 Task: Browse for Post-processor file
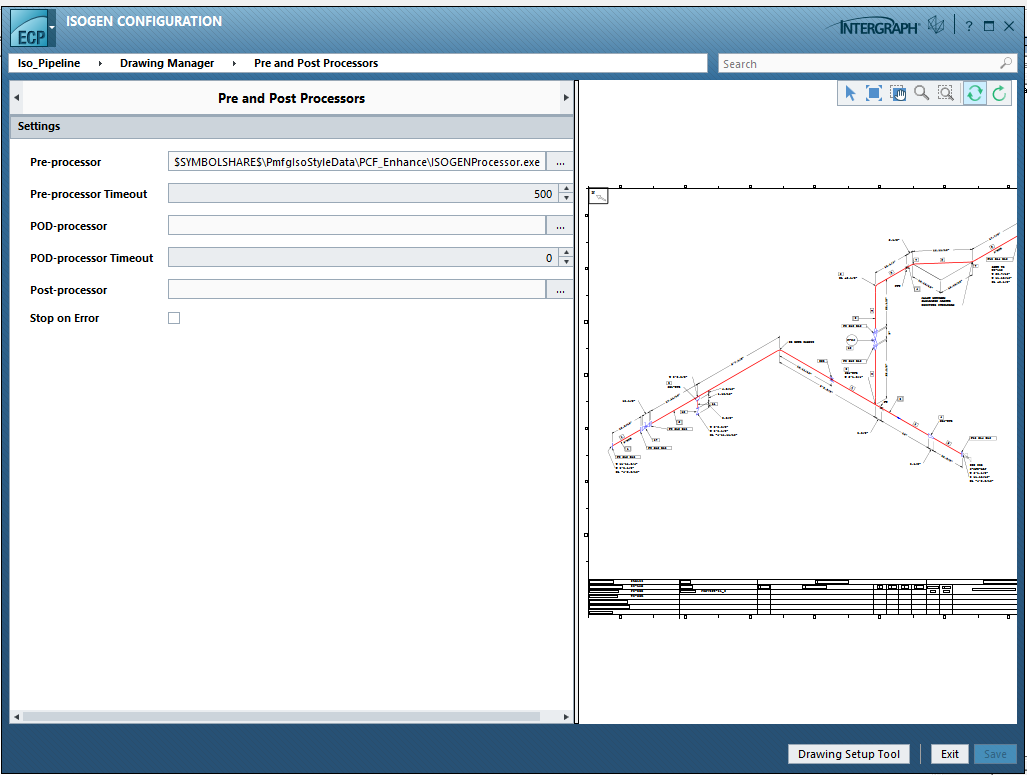560,290
